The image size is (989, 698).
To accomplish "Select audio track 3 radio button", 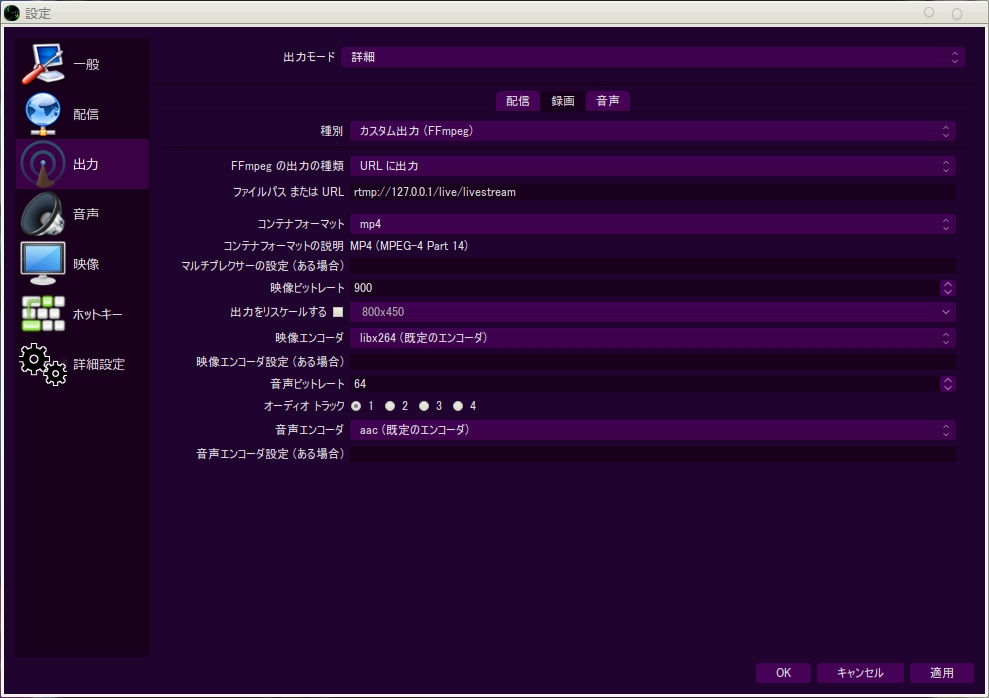I will click(424, 406).
